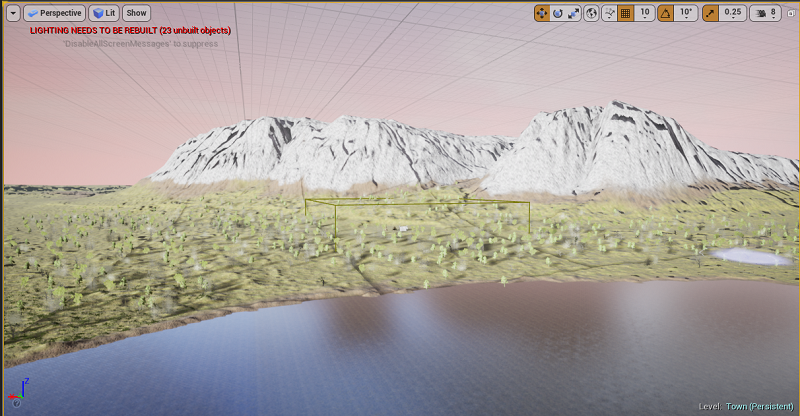Click the 'DisableAllScreenMessages' to suppress hint text

[x=140, y=44]
